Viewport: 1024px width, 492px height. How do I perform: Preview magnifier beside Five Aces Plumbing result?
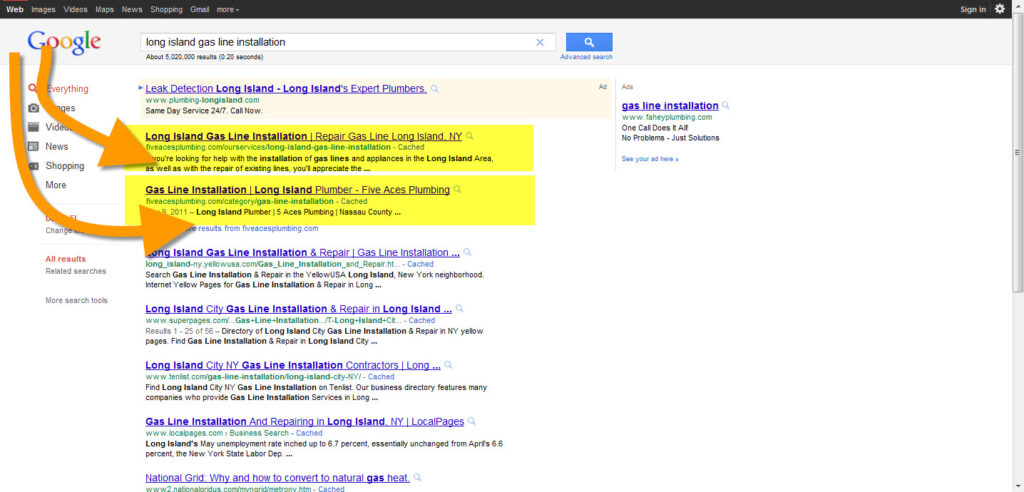[x=457, y=190]
